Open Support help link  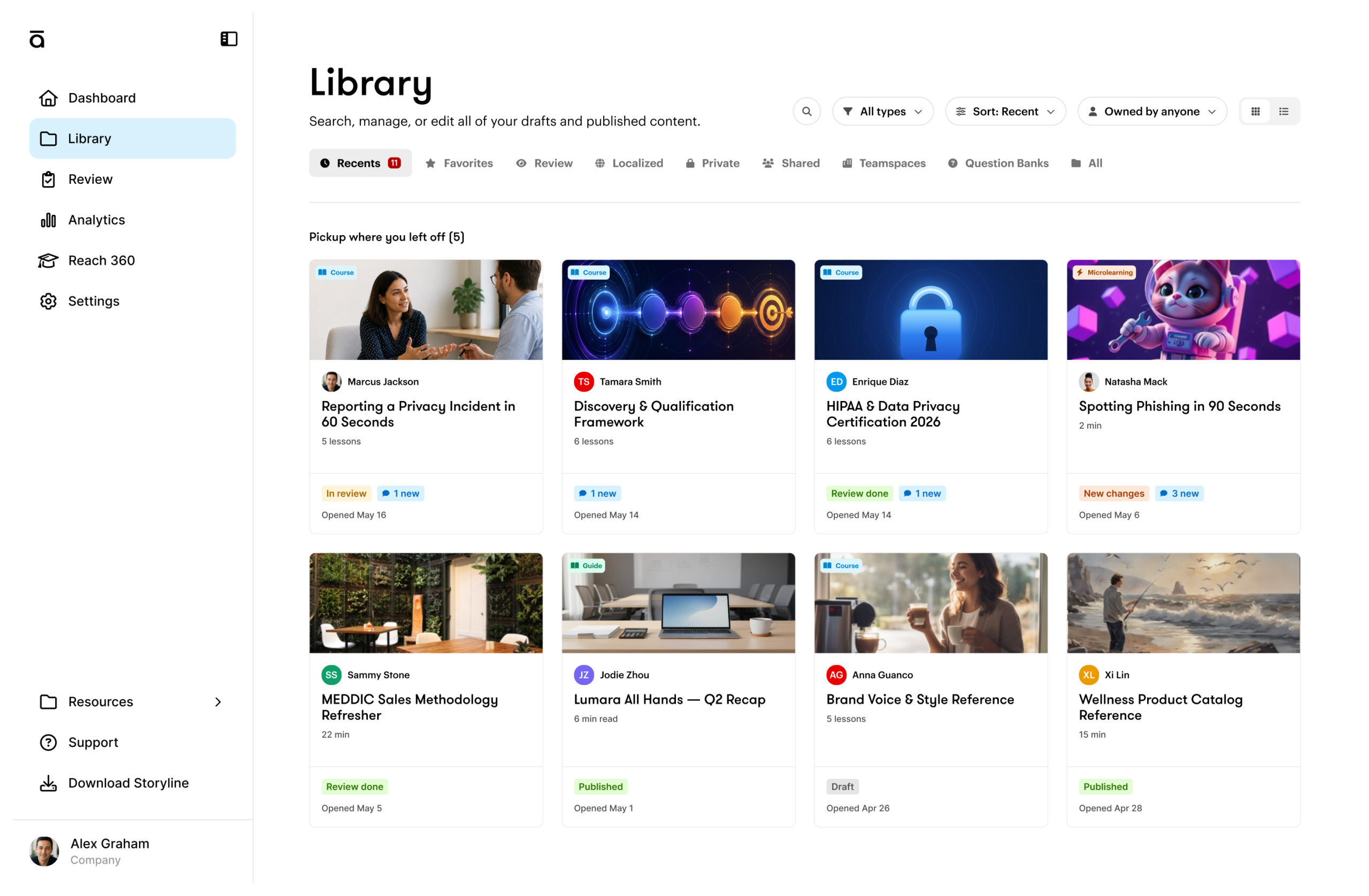coord(132,743)
